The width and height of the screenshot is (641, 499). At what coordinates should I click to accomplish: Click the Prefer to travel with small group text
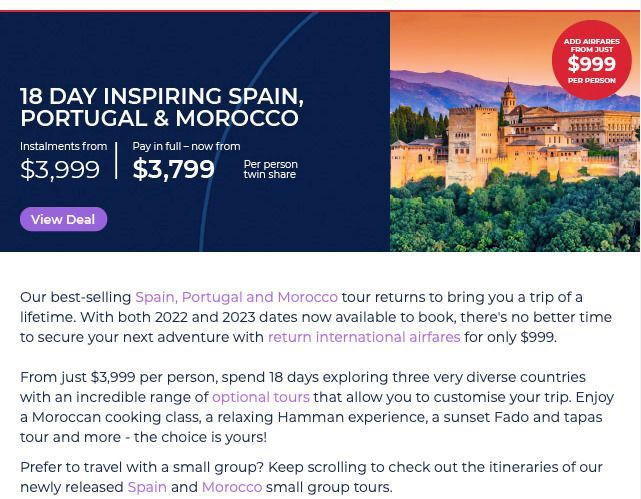[x=311, y=477]
